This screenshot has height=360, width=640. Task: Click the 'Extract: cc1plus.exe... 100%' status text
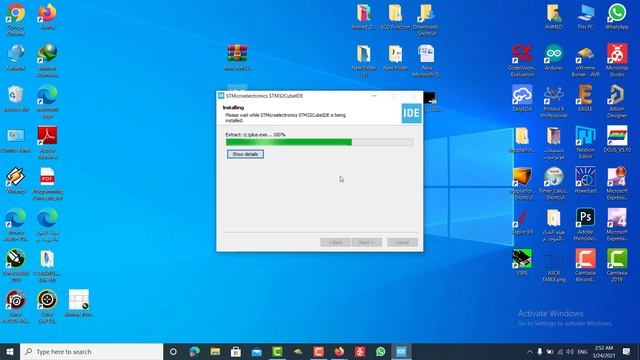pyautogui.click(x=255, y=134)
